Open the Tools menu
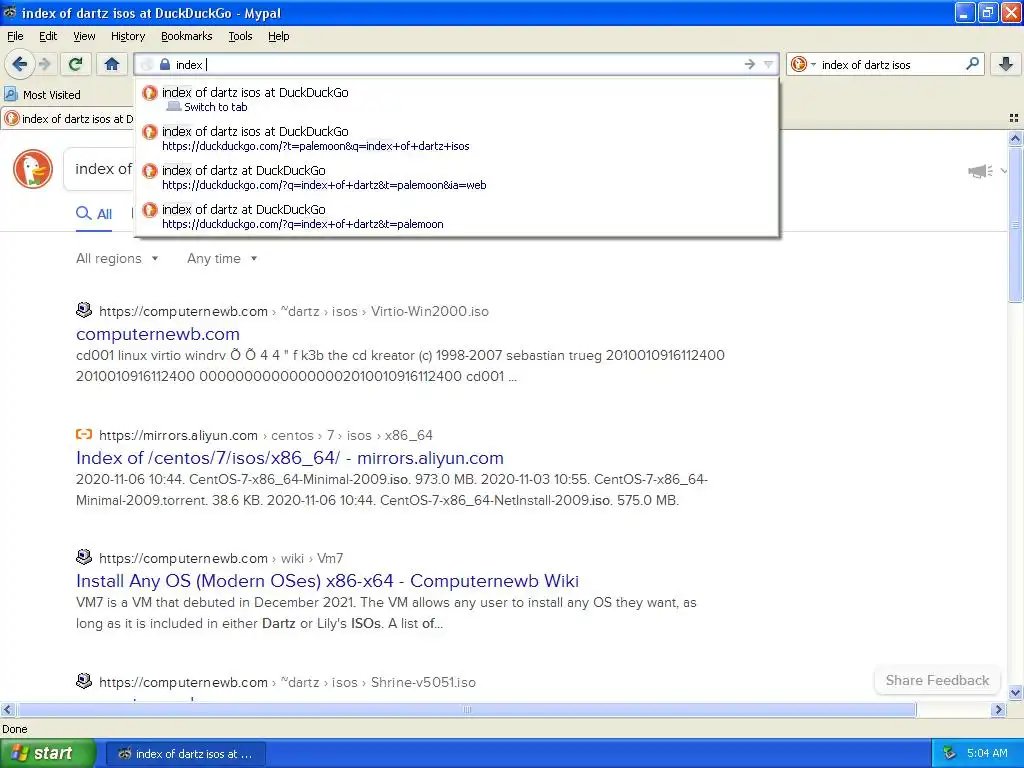 240,36
